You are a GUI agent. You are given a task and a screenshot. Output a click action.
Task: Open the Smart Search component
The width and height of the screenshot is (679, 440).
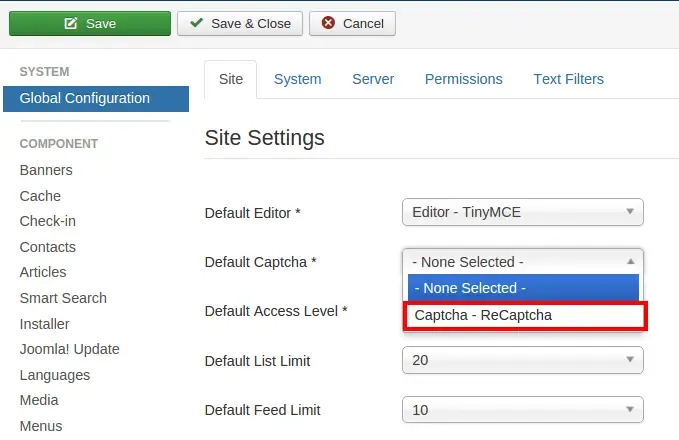point(63,298)
